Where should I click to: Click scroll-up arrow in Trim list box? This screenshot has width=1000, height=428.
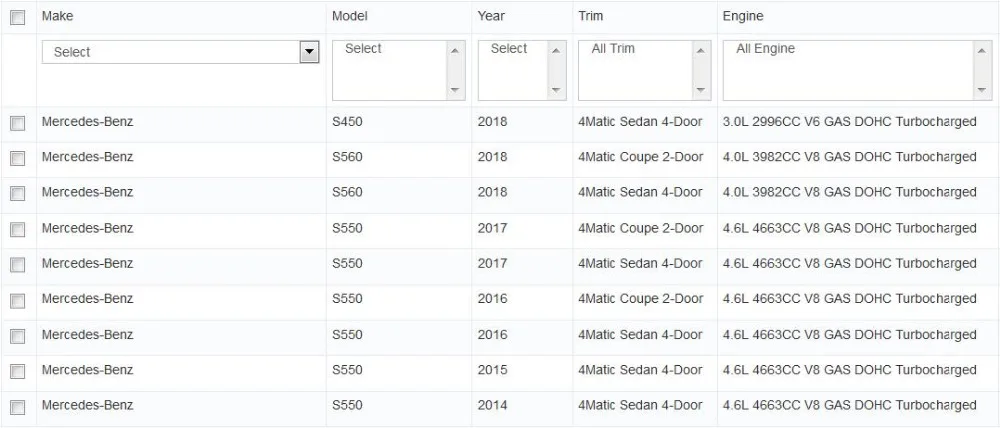[x=702, y=51]
